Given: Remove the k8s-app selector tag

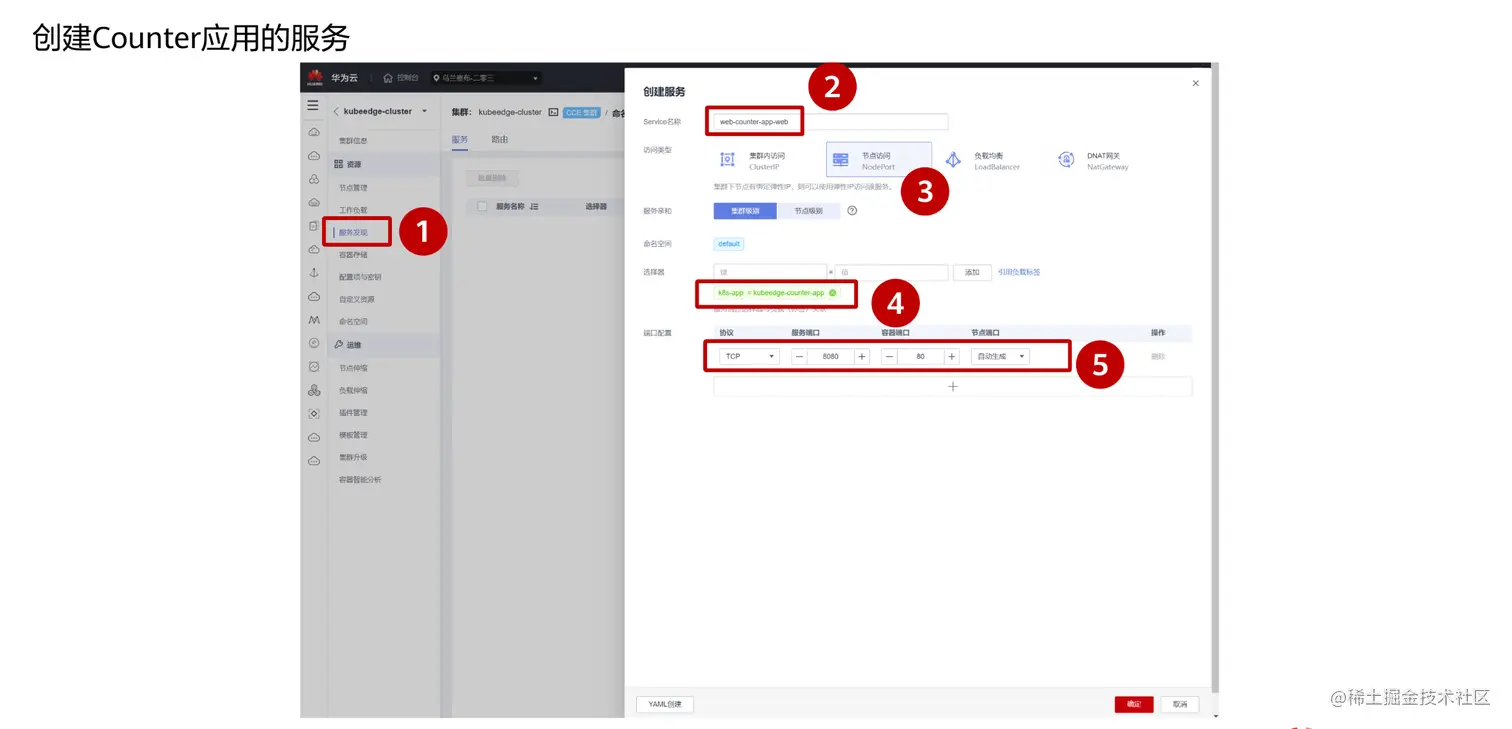Looking at the screenshot, I should (832, 293).
